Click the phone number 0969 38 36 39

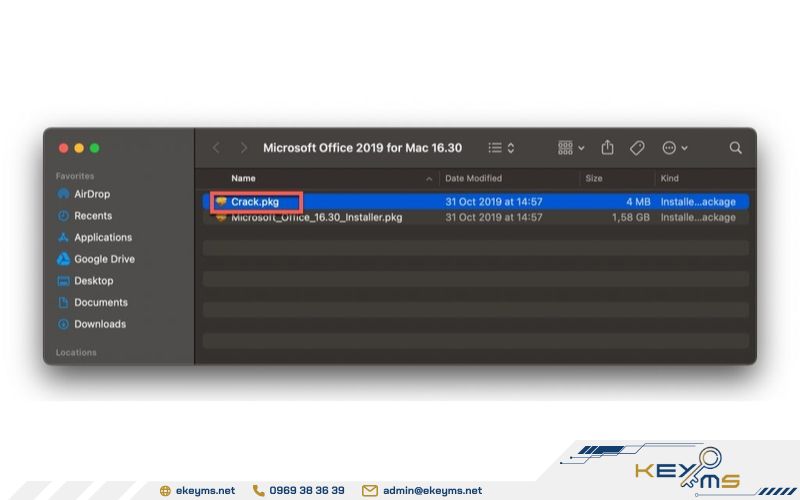[x=307, y=490]
